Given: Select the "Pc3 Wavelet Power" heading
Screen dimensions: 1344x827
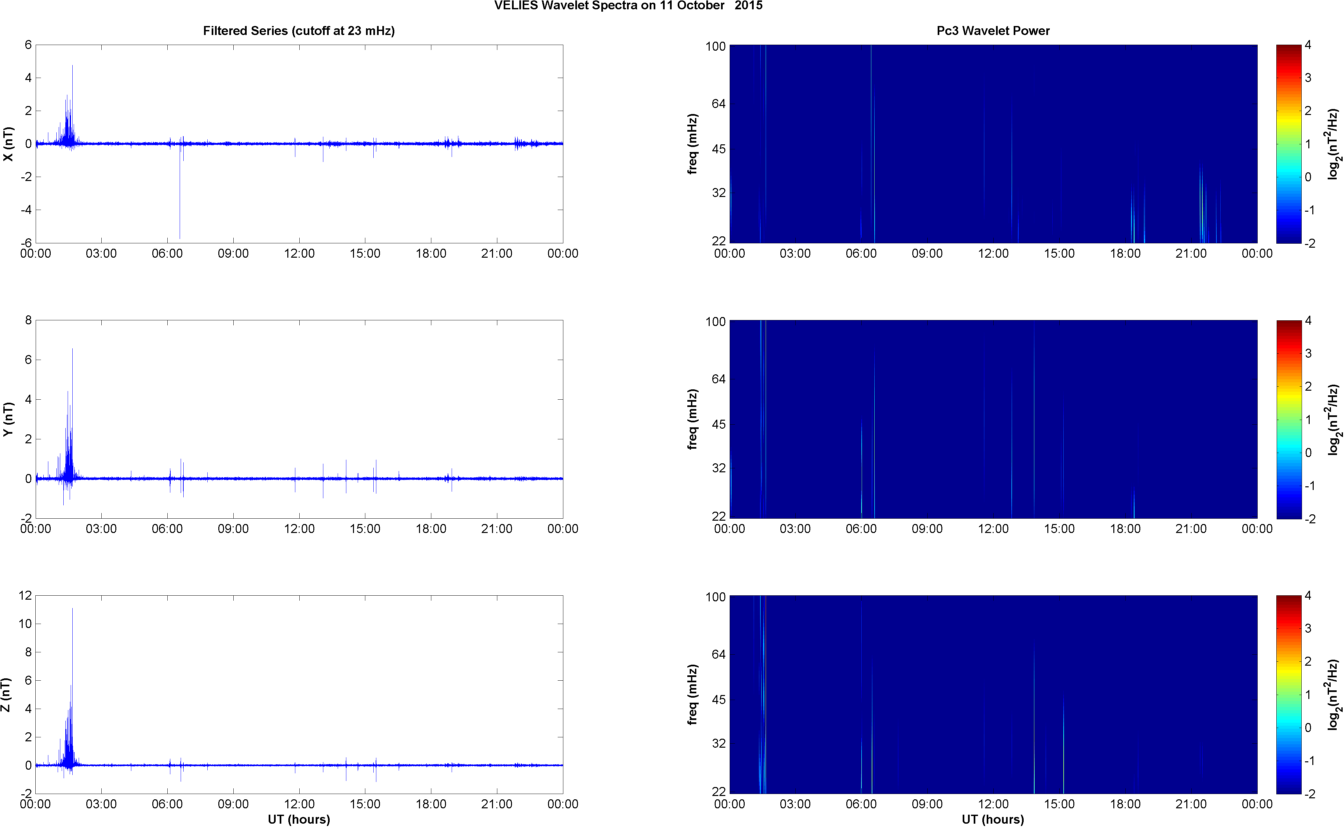Looking at the screenshot, I should tap(993, 31).
